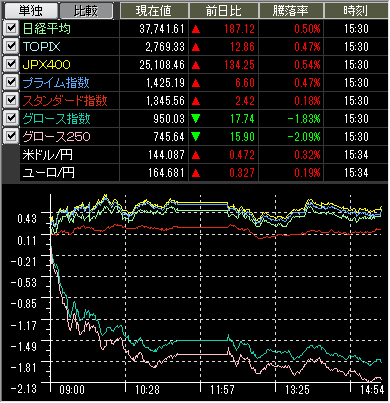Click the red up arrow for ユーロ/円

[196, 173]
